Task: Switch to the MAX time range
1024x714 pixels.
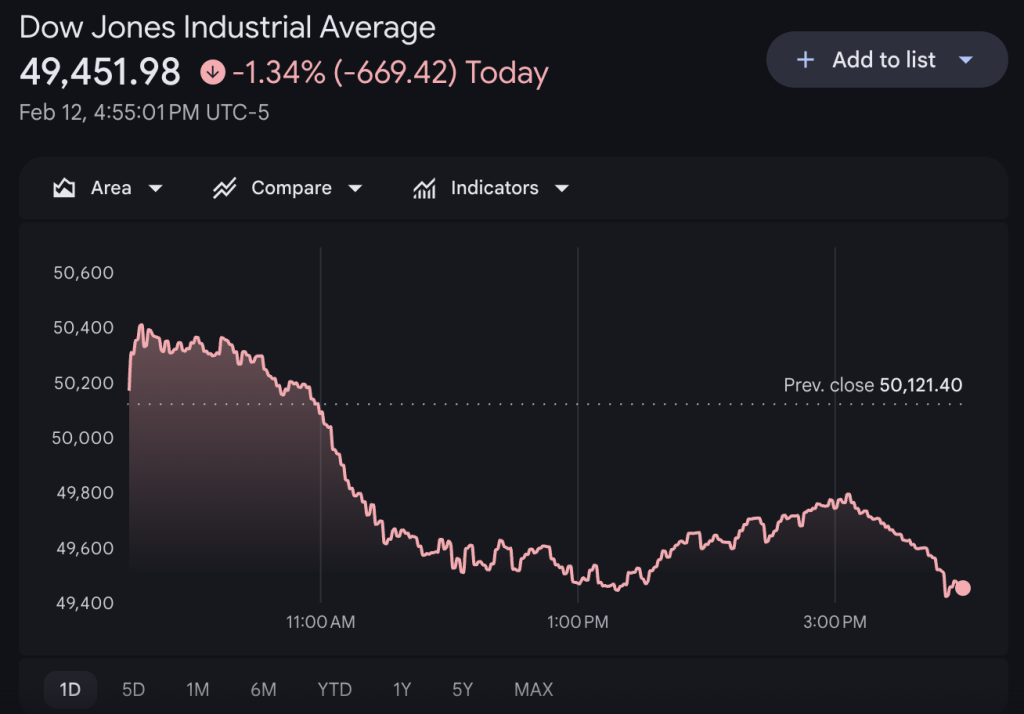Action: point(533,689)
